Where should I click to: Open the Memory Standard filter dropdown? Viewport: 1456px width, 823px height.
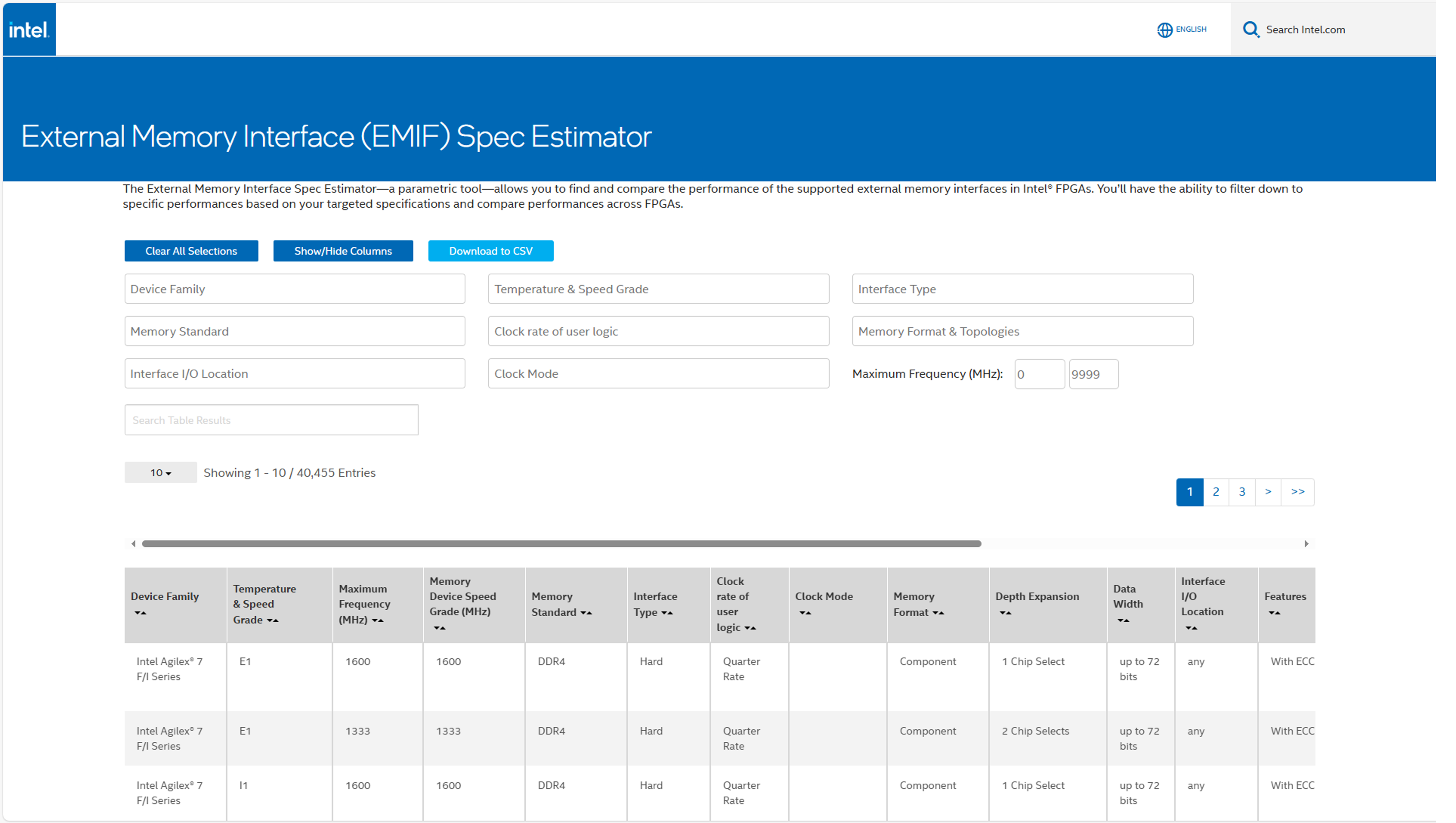[x=294, y=331]
